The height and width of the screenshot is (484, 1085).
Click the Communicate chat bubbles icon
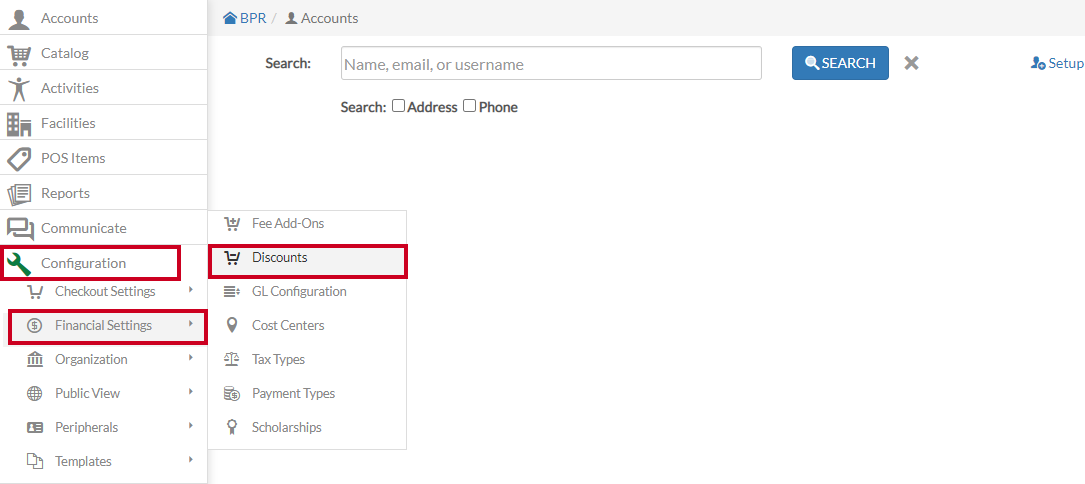coord(20,229)
